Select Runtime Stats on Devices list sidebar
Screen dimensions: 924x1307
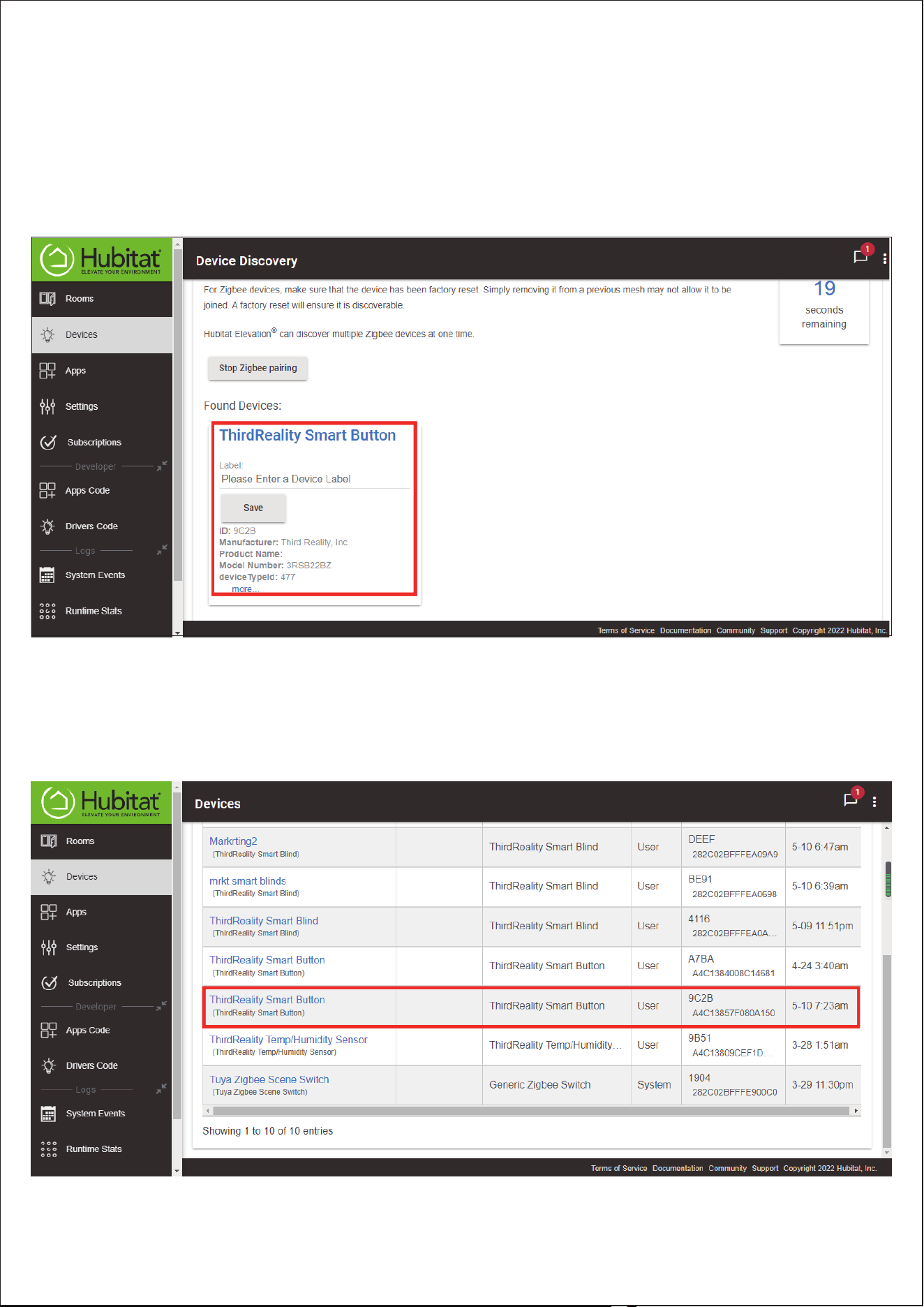pos(101,1149)
